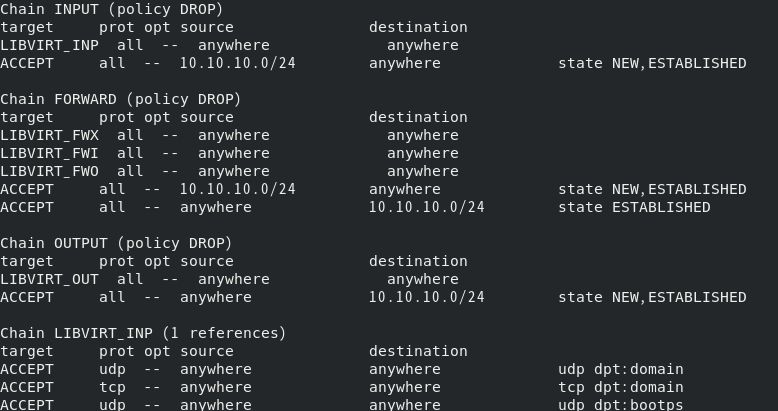The image size is (778, 411).
Task: Select the LIBVIRT_OUT target text
Action: tap(49, 279)
